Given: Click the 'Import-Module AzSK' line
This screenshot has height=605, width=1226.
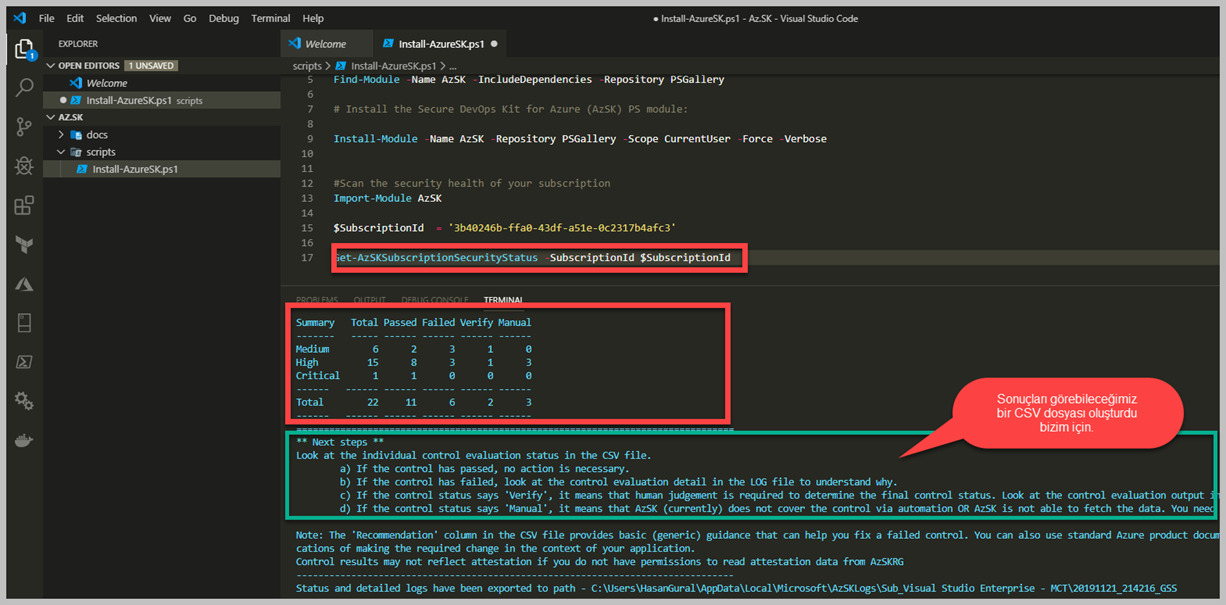Looking at the screenshot, I should 388,198.
